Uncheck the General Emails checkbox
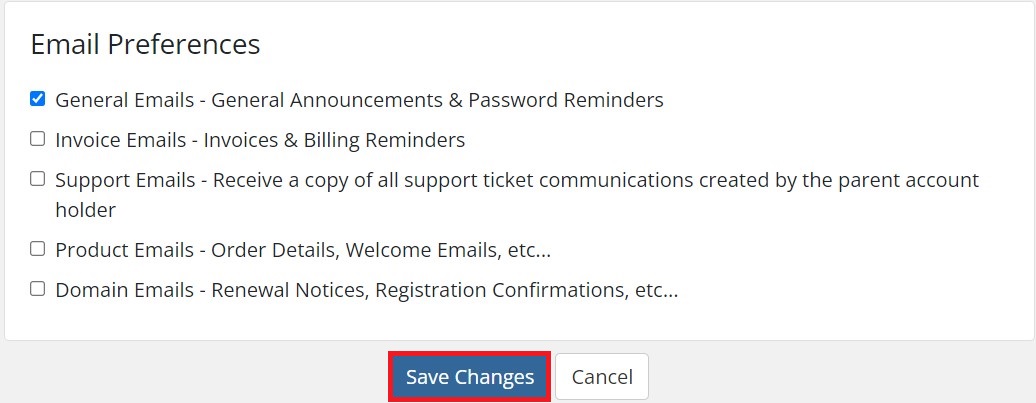The width and height of the screenshot is (1036, 403). point(38,99)
